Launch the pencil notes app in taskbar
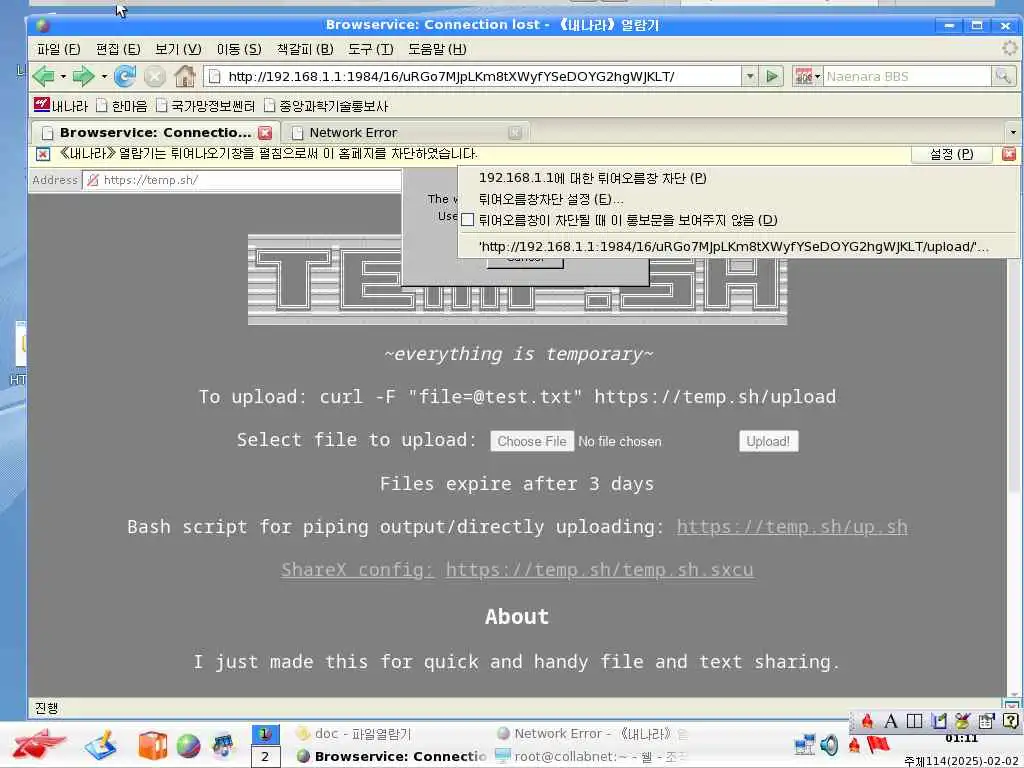1024x768 pixels. coord(101,744)
